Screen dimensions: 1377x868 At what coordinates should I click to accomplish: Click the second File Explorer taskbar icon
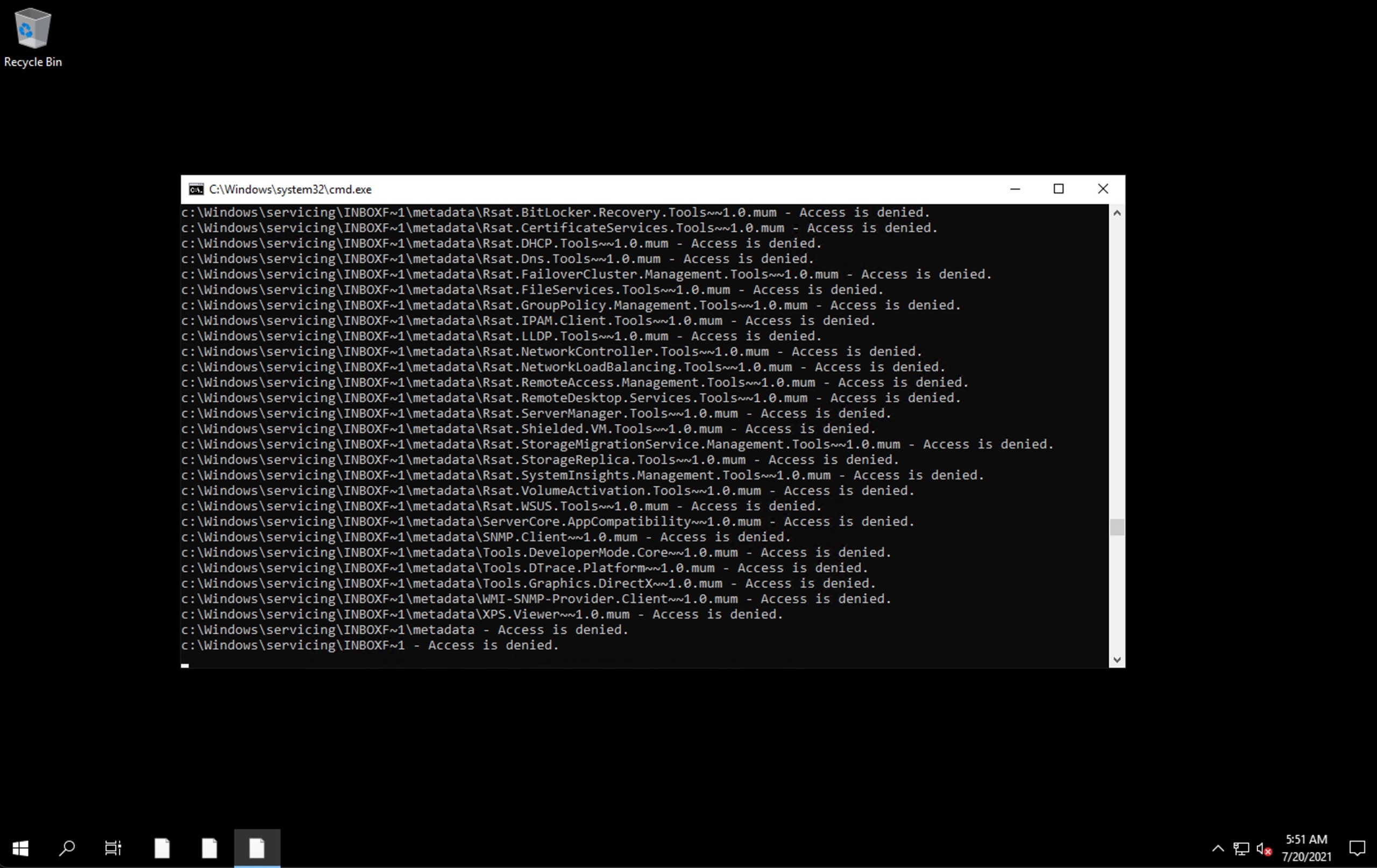coord(209,848)
